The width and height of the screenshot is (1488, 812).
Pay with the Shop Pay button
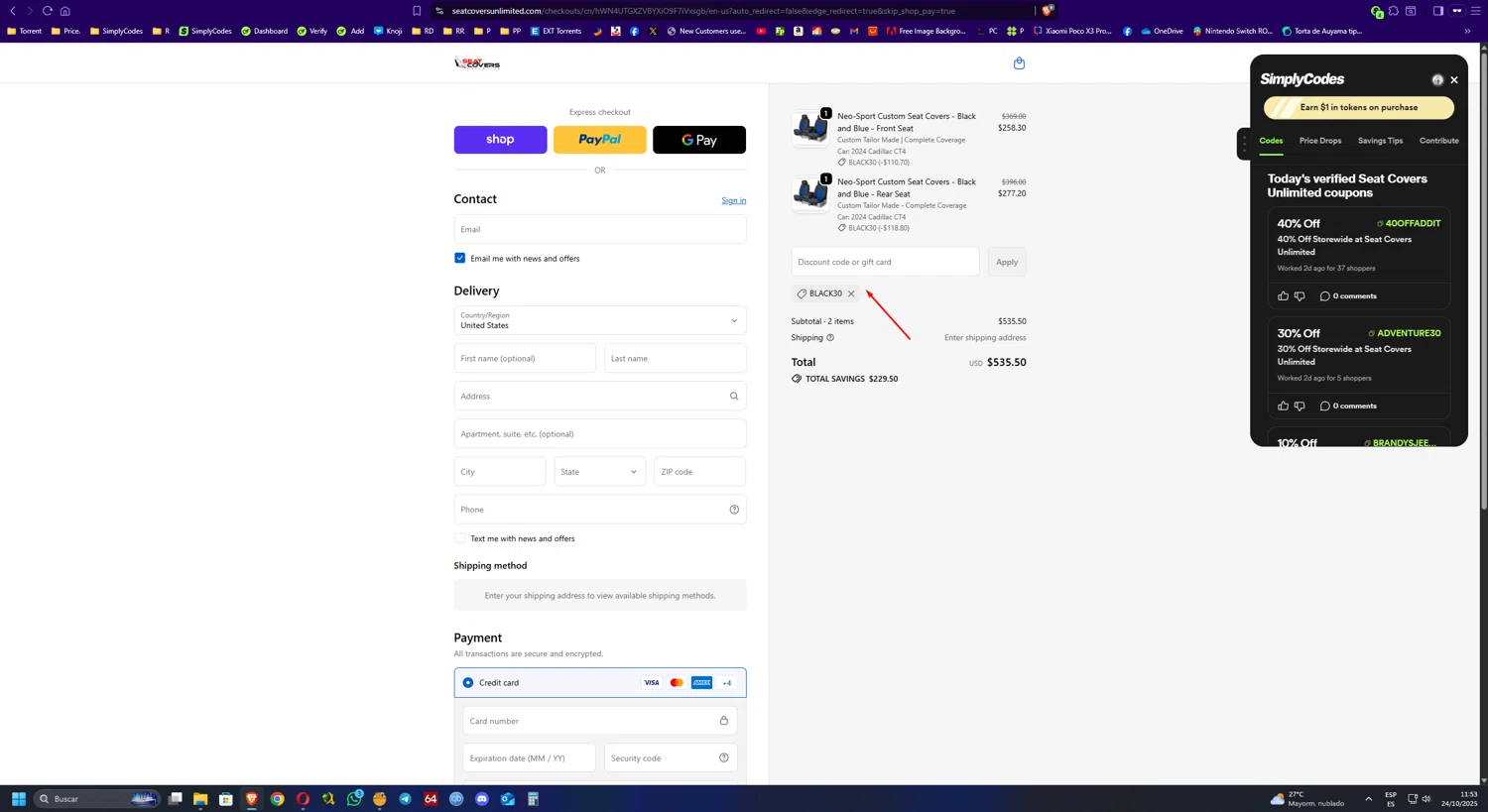(500, 140)
